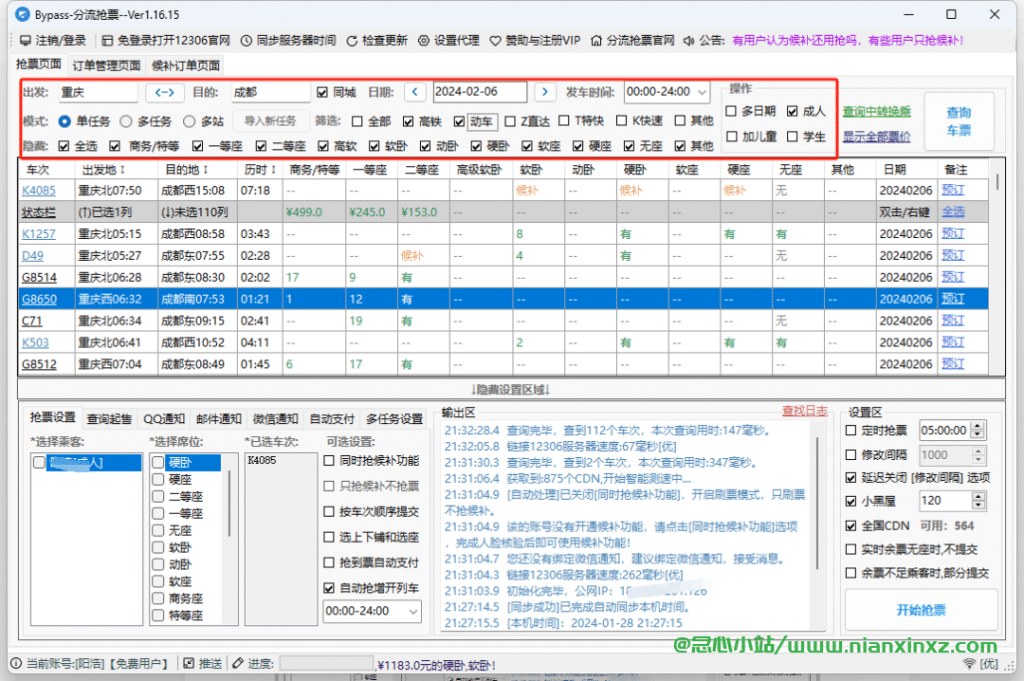Viewport: 1024px width, 681px height.
Task: Click the date field 2024-02-06
Action: (x=480, y=92)
